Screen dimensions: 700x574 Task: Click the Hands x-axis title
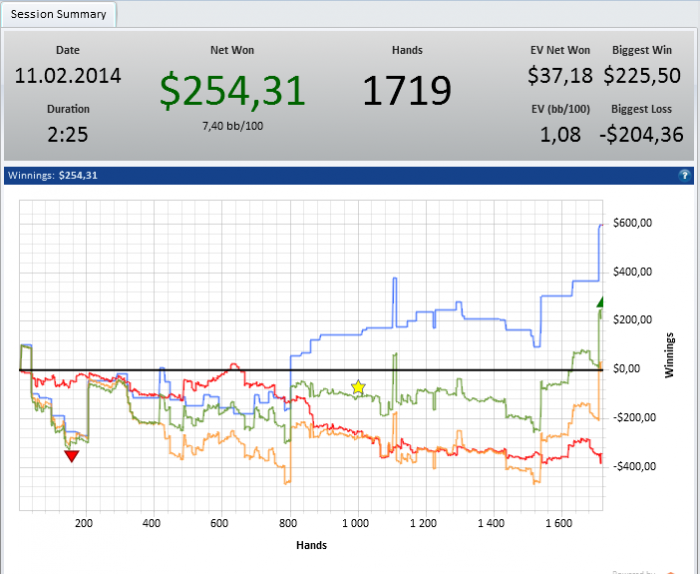(311, 545)
